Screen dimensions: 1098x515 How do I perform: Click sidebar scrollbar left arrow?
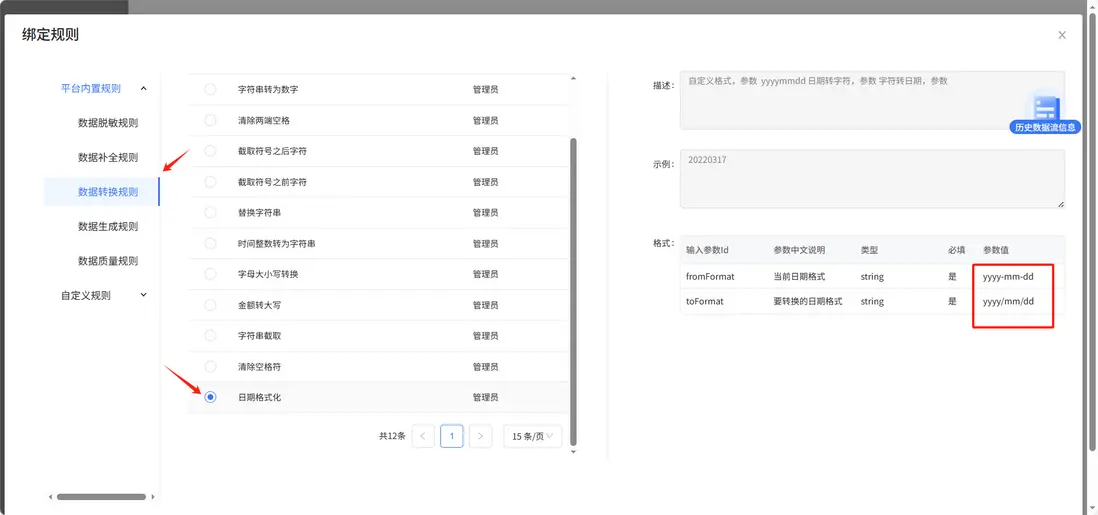click(x=50, y=497)
